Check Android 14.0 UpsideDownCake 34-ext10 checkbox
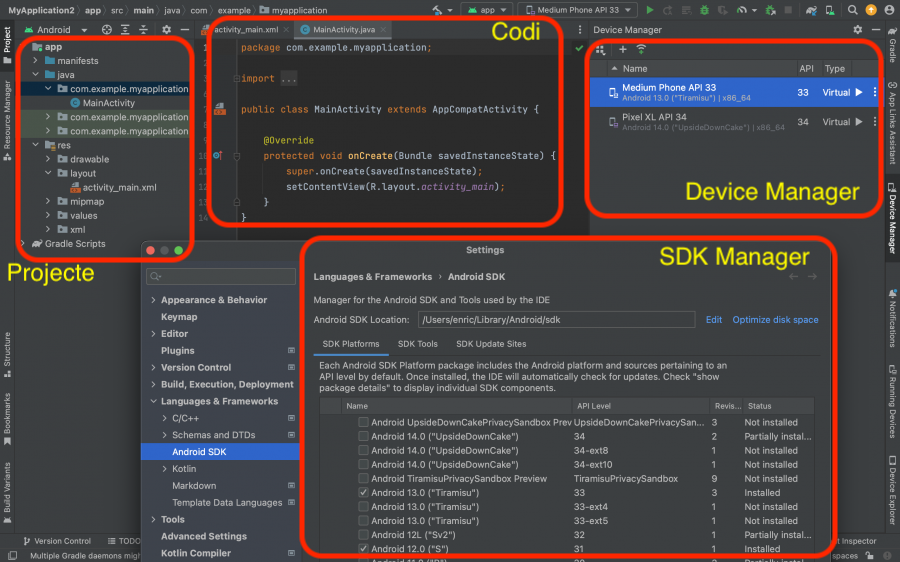Viewport: 900px width, 562px height. 363,464
